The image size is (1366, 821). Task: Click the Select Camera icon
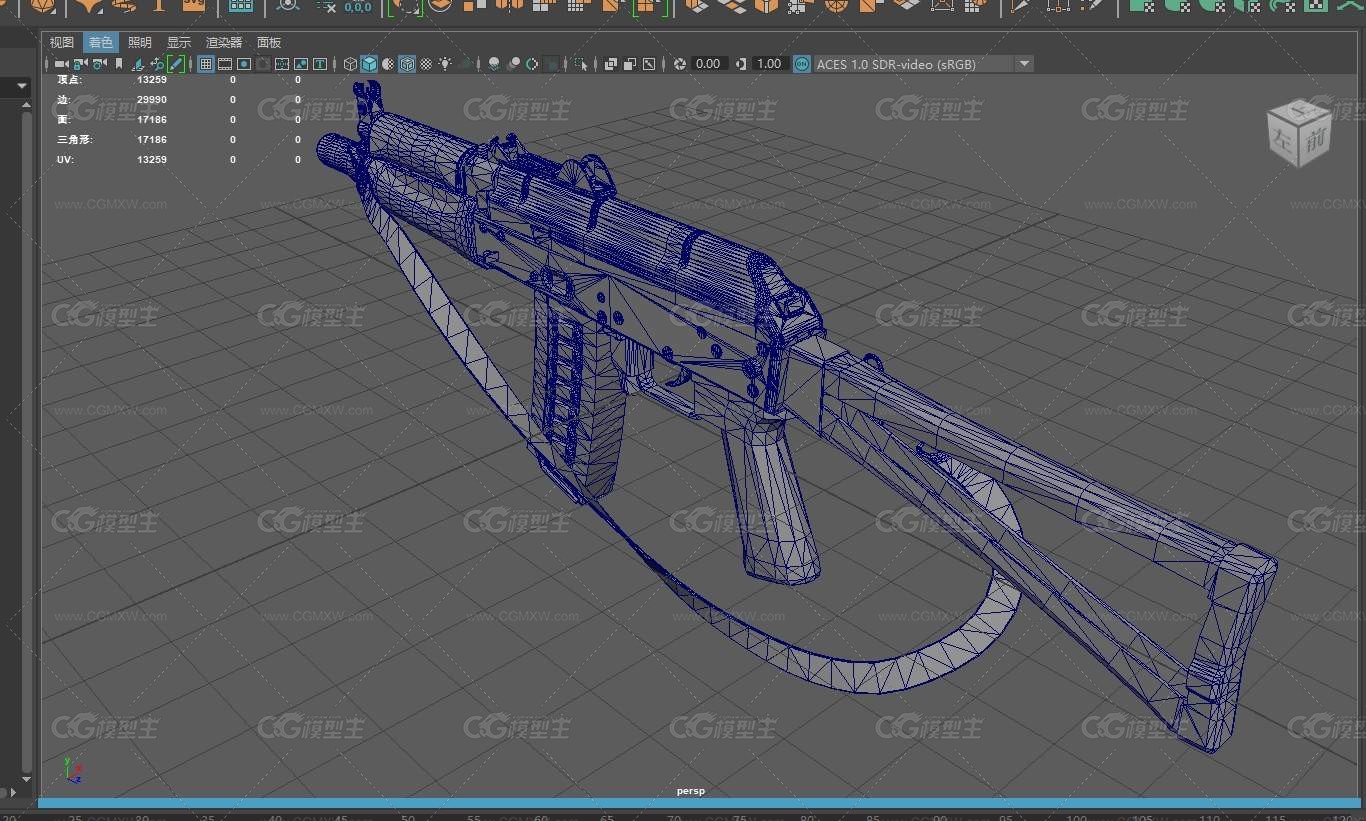[60, 64]
